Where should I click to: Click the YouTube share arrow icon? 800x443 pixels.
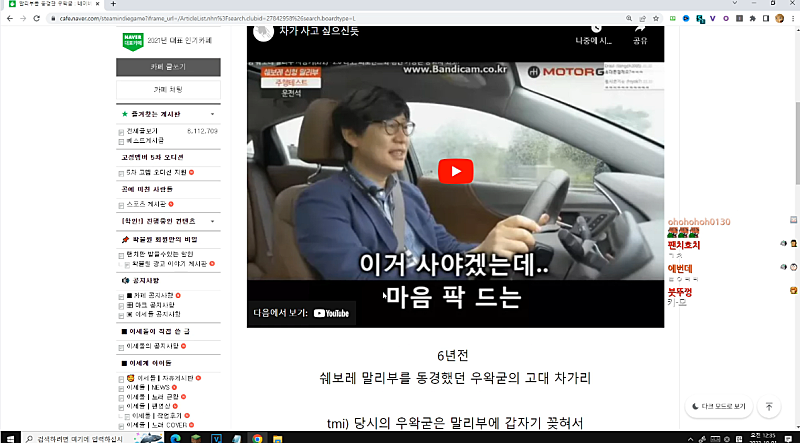(640, 29)
